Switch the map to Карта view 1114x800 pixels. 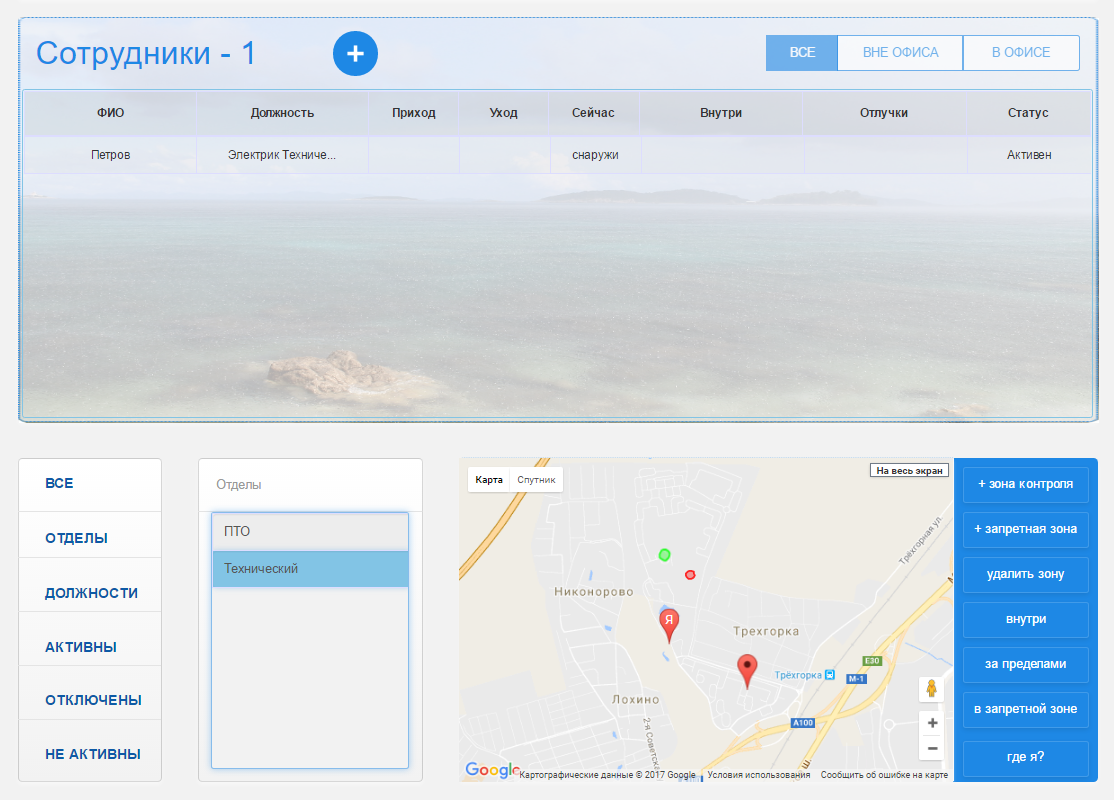click(x=489, y=480)
